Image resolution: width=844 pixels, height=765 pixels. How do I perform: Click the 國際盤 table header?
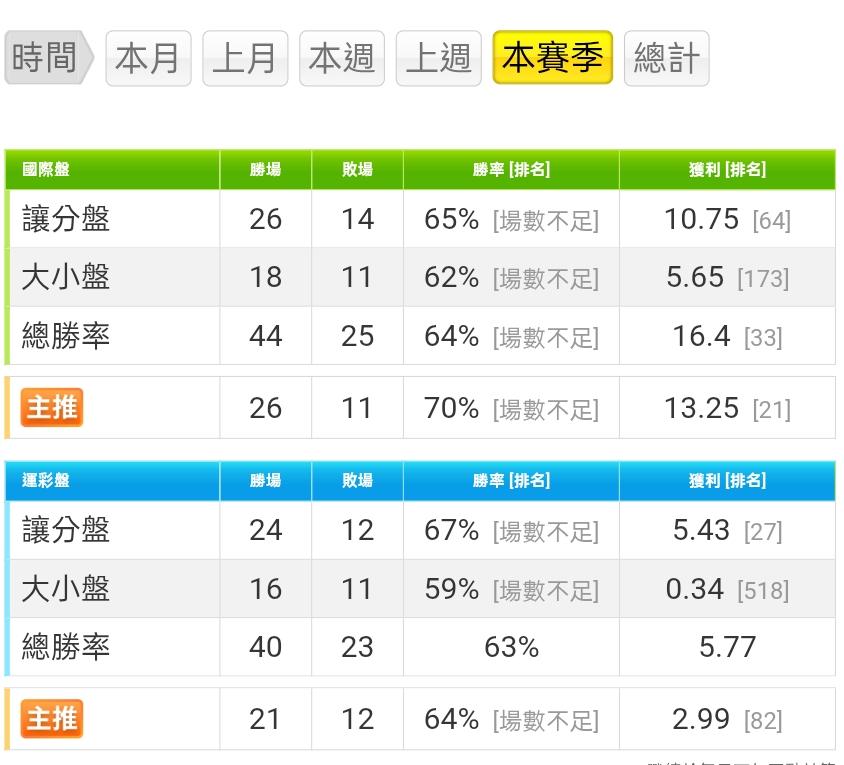[x=46, y=170]
